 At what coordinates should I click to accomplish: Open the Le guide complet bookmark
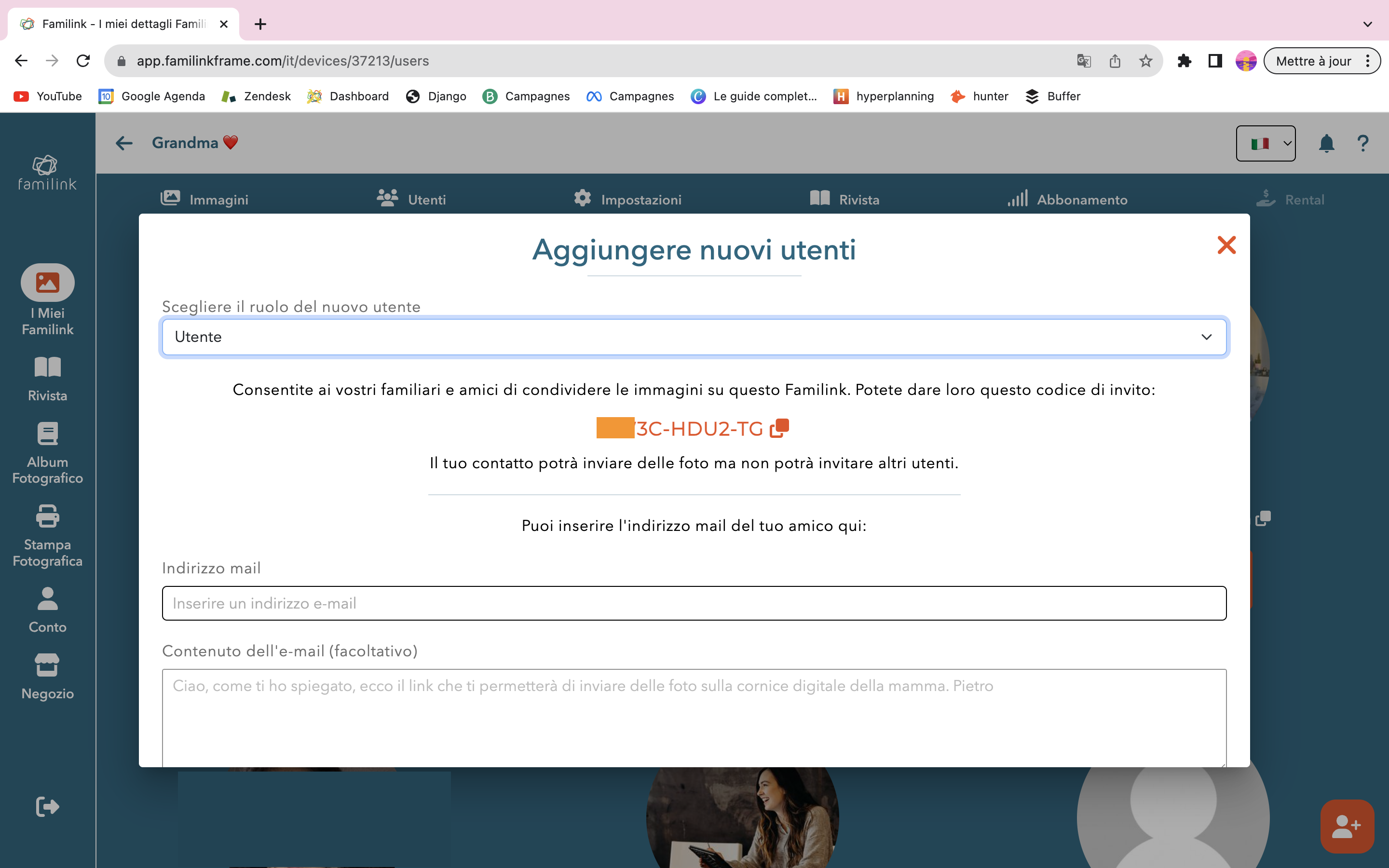[754, 96]
